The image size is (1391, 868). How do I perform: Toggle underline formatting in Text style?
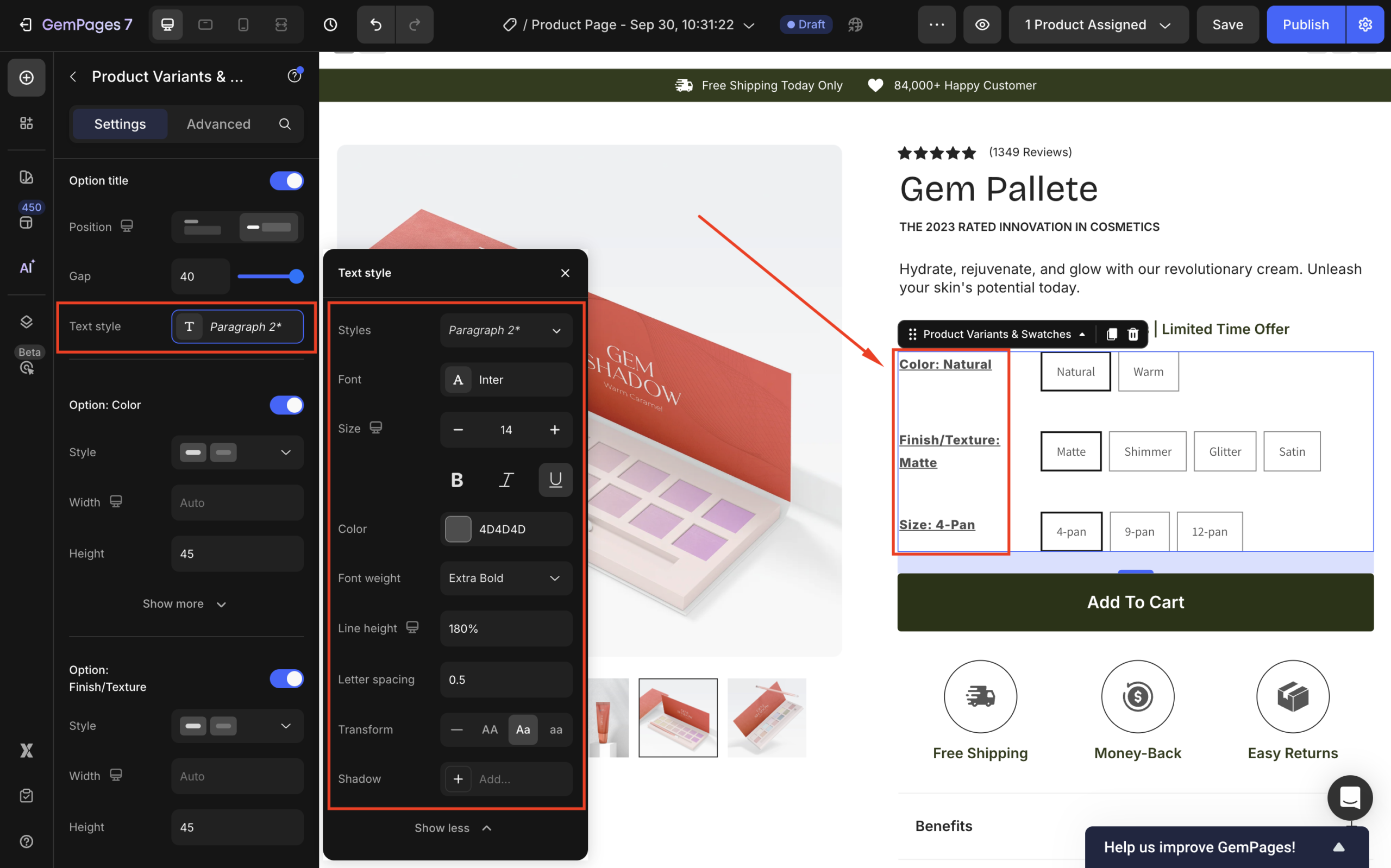pos(555,479)
